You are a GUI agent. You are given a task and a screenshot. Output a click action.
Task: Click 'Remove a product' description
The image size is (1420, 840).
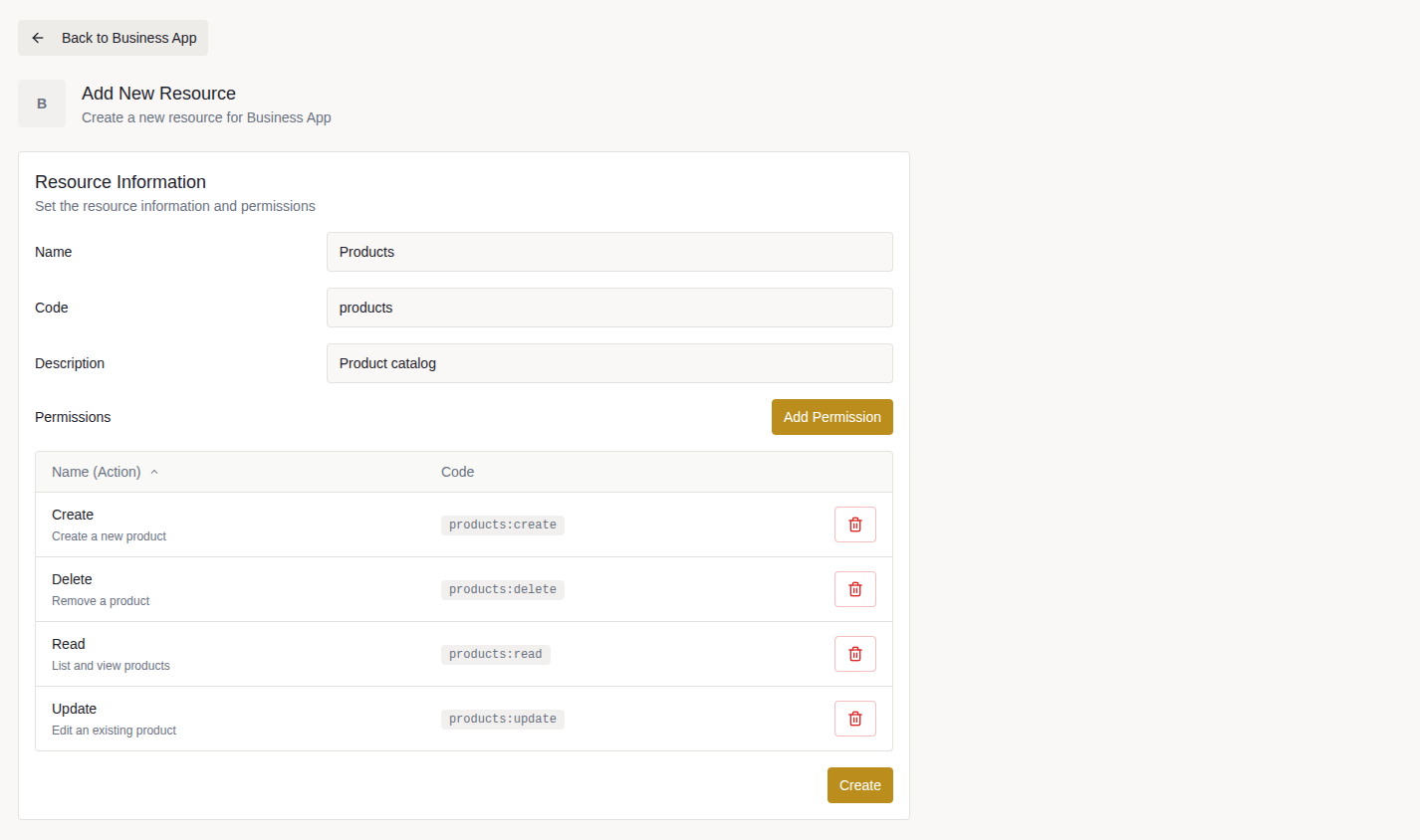tap(101, 601)
